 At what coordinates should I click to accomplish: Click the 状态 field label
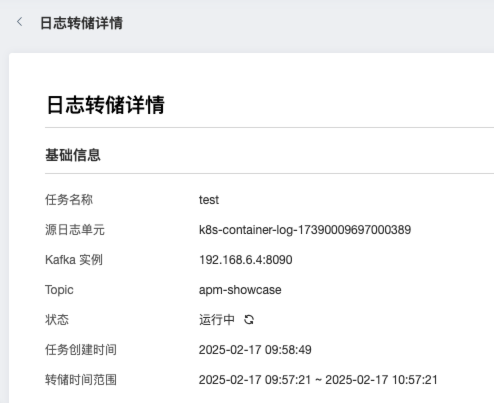(57, 320)
